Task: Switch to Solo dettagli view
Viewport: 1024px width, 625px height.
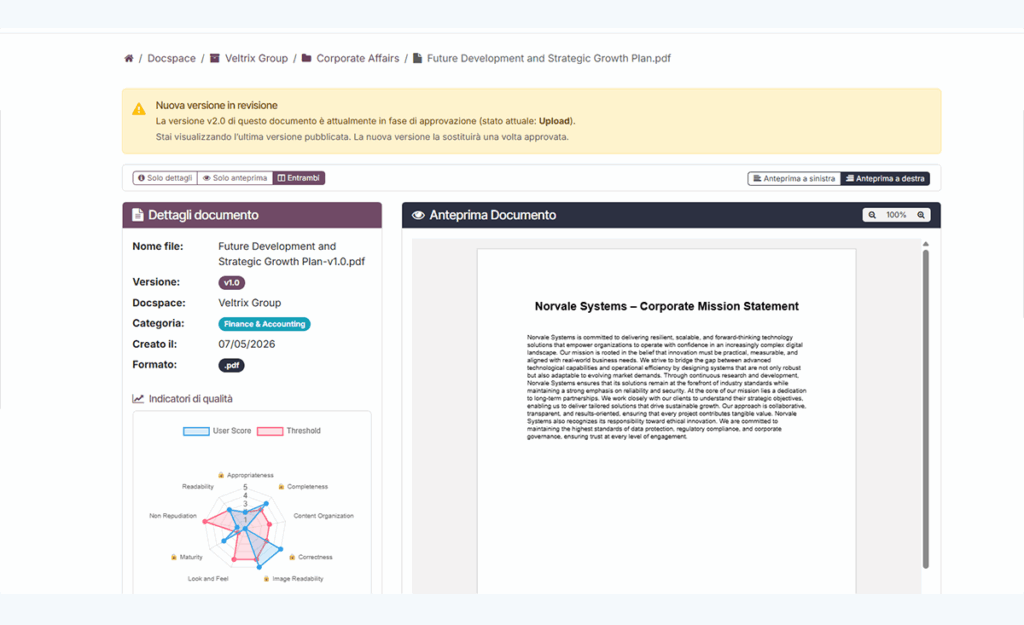Action: pos(165,178)
